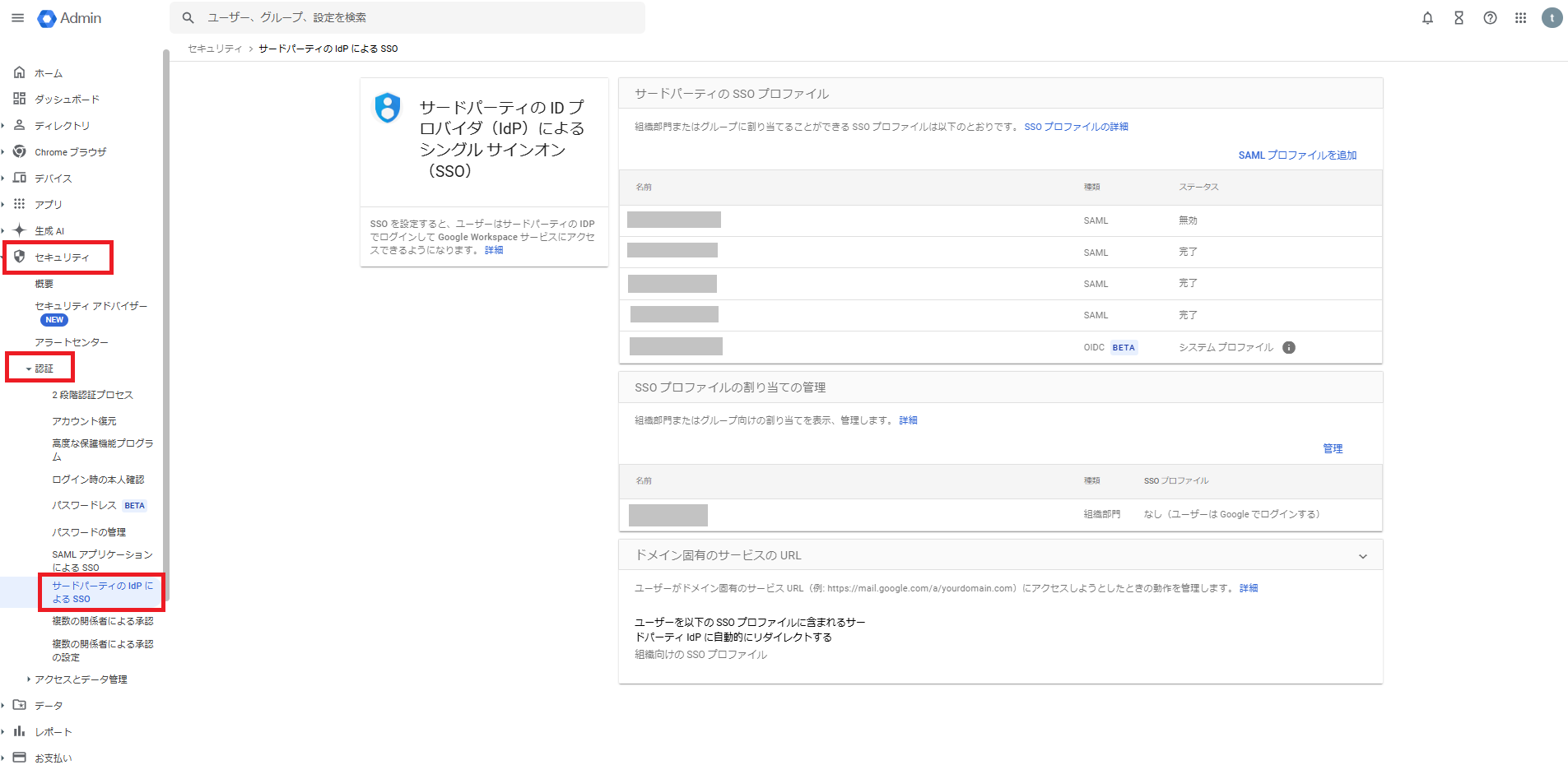Select 2 段階認証プロセス in sidebar
Image resolution: width=1568 pixels, height=765 pixels.
(92, 395)
